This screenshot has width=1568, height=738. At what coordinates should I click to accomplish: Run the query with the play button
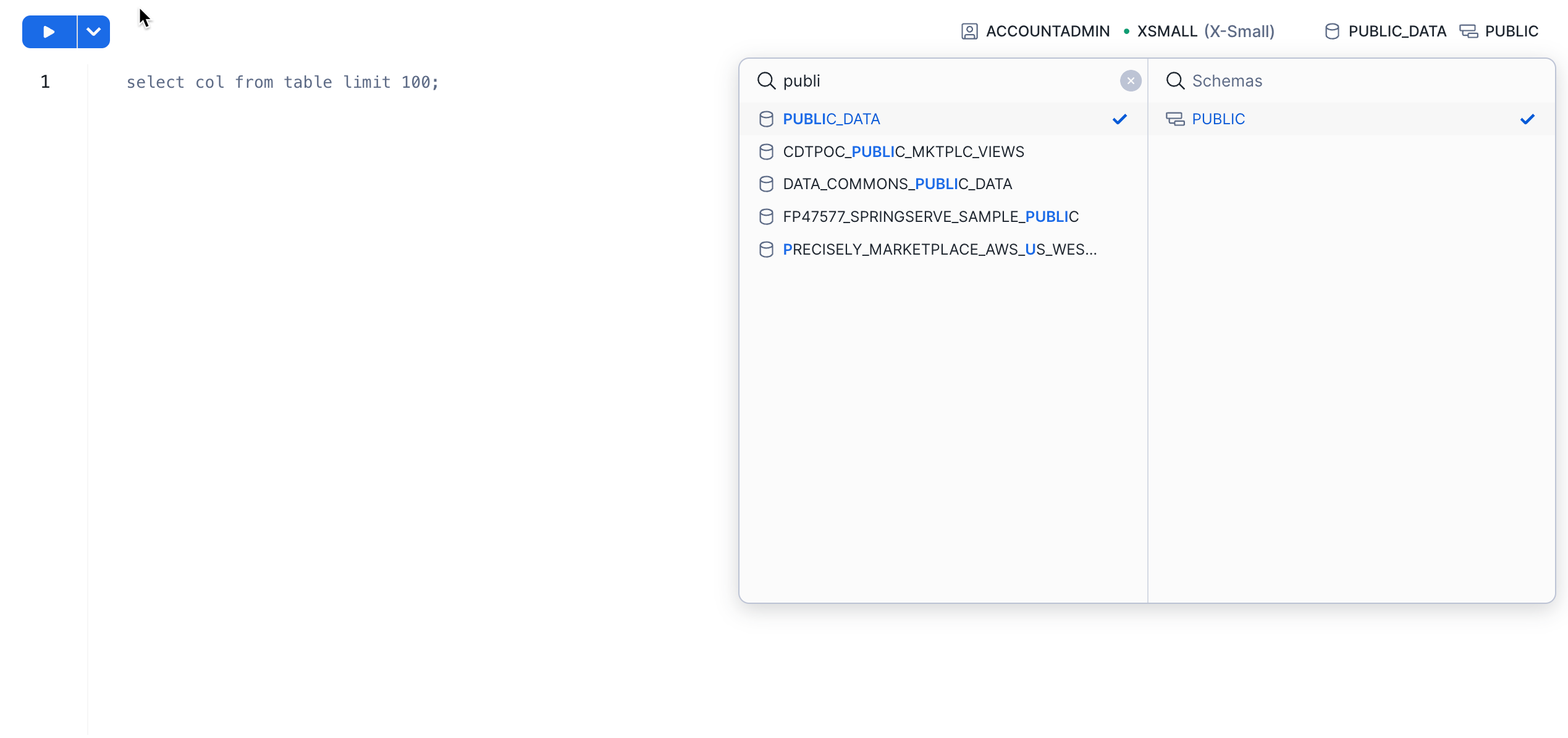pos(49,31)
